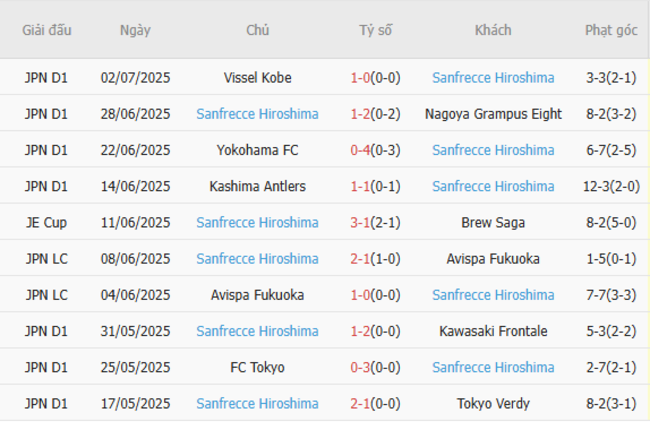The width and height of the screenshot is (650, 430).
Task: Select FC Tokyo home team name
Action: (257, 367)
